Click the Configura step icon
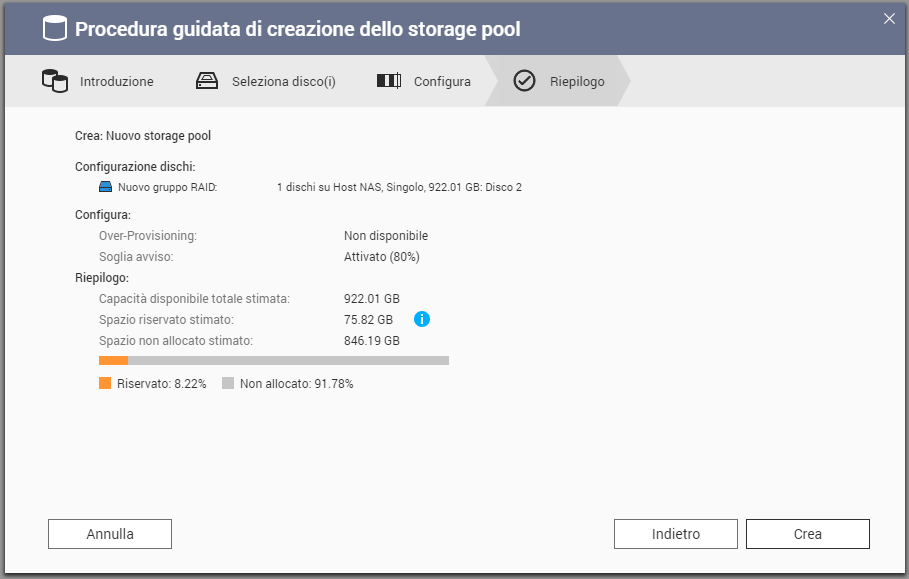This screenshot has height=579, width=909. [389, 81]
